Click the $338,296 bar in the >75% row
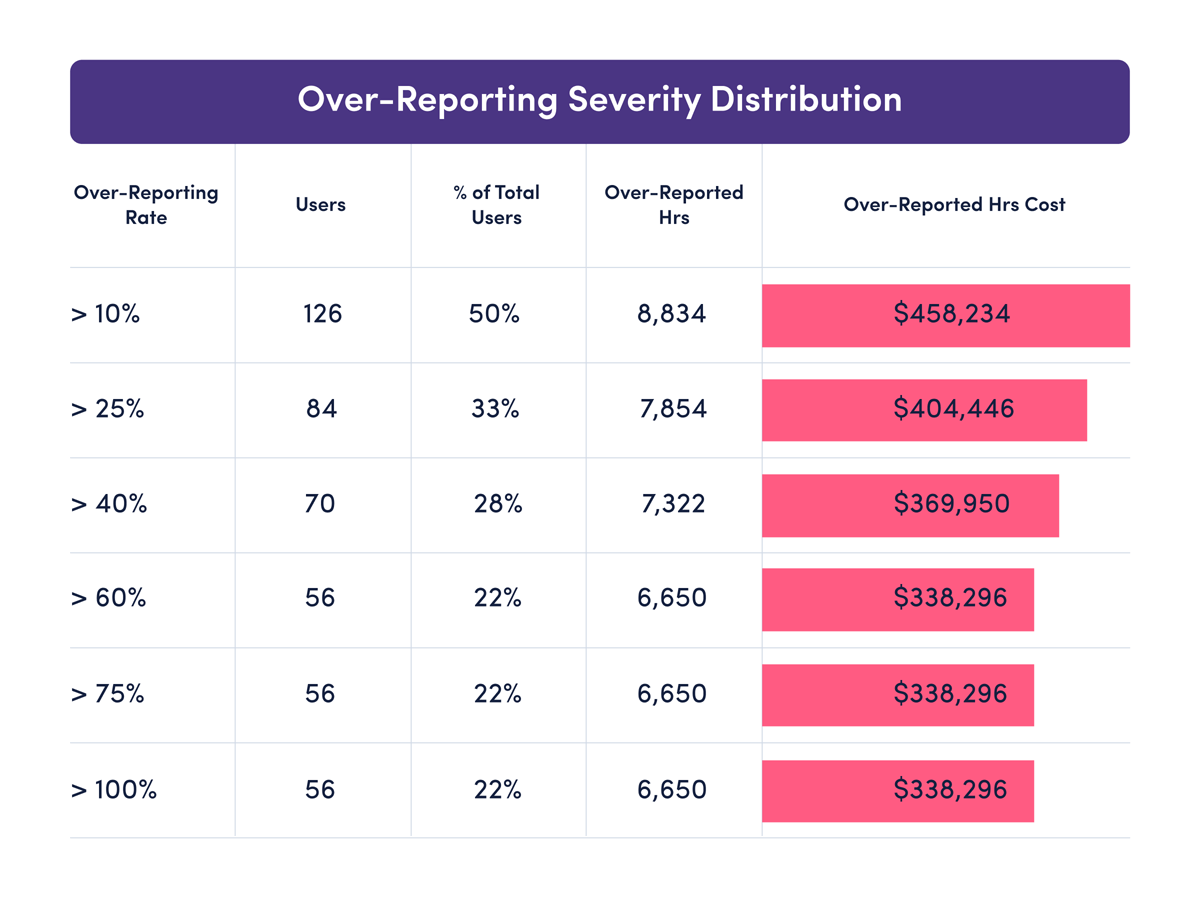This screenshot has width=1200, height=900. [898, 694]
